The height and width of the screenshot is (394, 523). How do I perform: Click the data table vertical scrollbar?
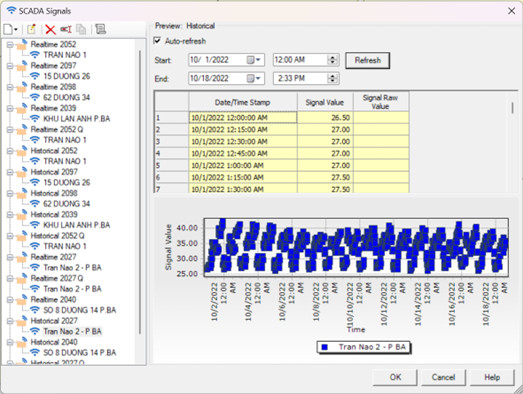point(513,108)
